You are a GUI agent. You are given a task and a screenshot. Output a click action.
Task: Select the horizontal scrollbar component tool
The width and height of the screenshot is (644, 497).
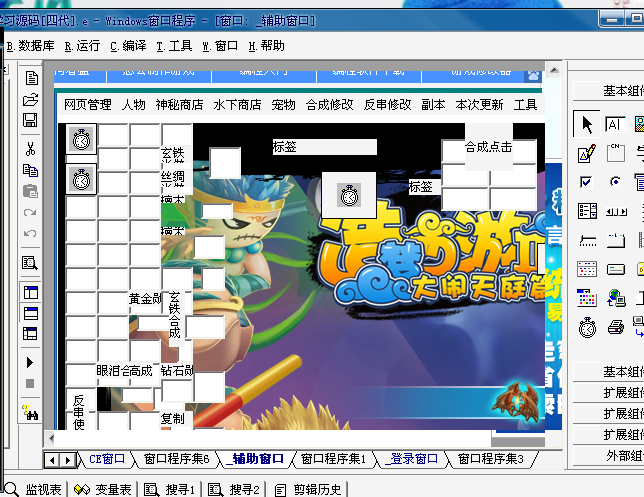(x=616, y=212)
